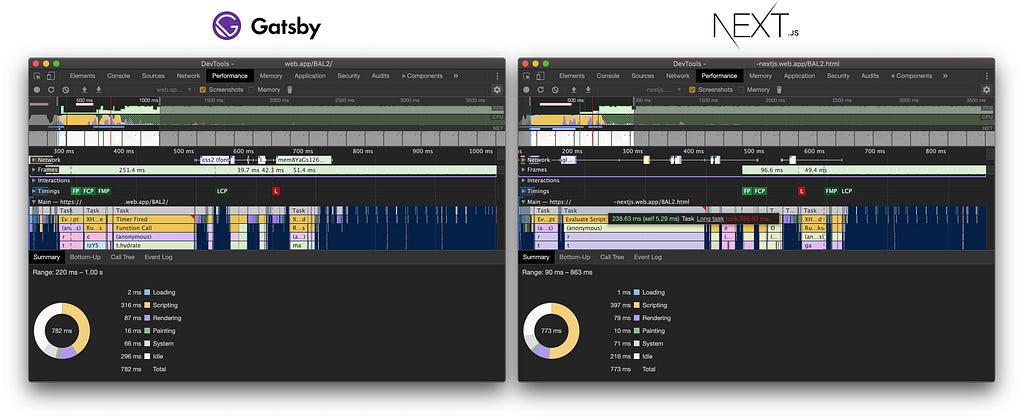Viewport: 1024px width, 420px height.
Task: Click the FMP timing marker in Next.js DevTools
Action: click(x=831, y=191)
